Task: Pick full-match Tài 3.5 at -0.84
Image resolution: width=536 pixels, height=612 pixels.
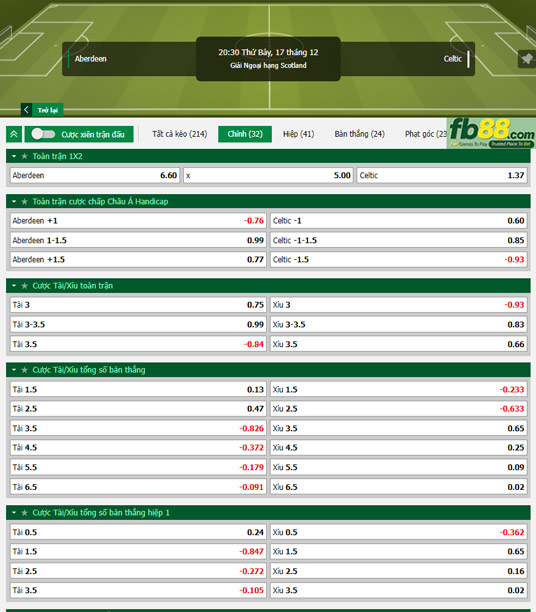Action: click(x=138, y=344)
